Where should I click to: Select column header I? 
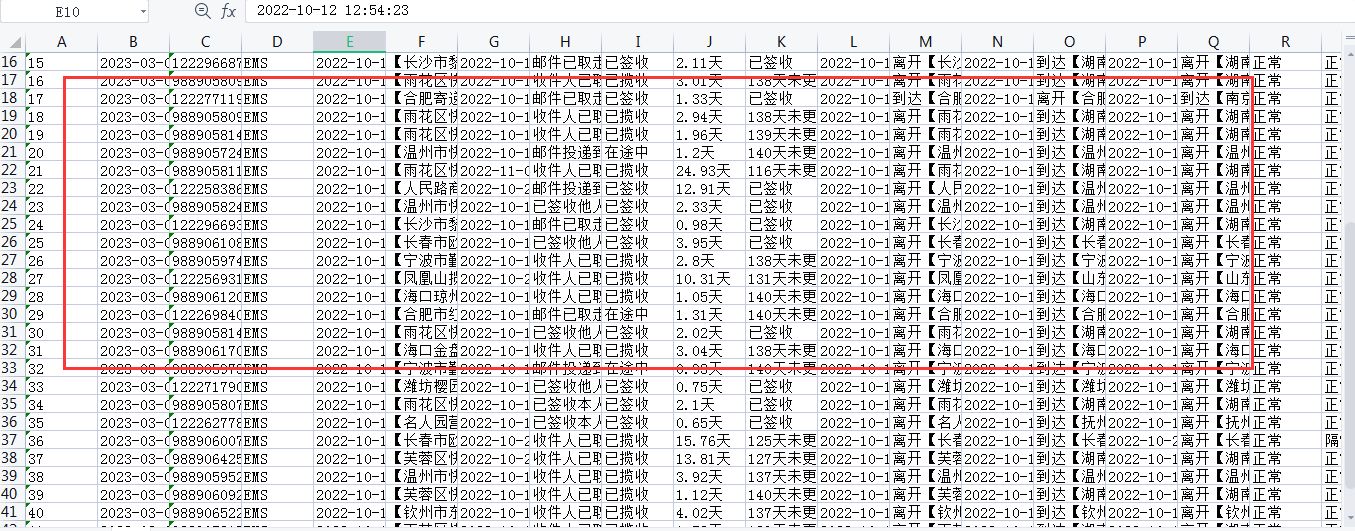pos(637,41)
